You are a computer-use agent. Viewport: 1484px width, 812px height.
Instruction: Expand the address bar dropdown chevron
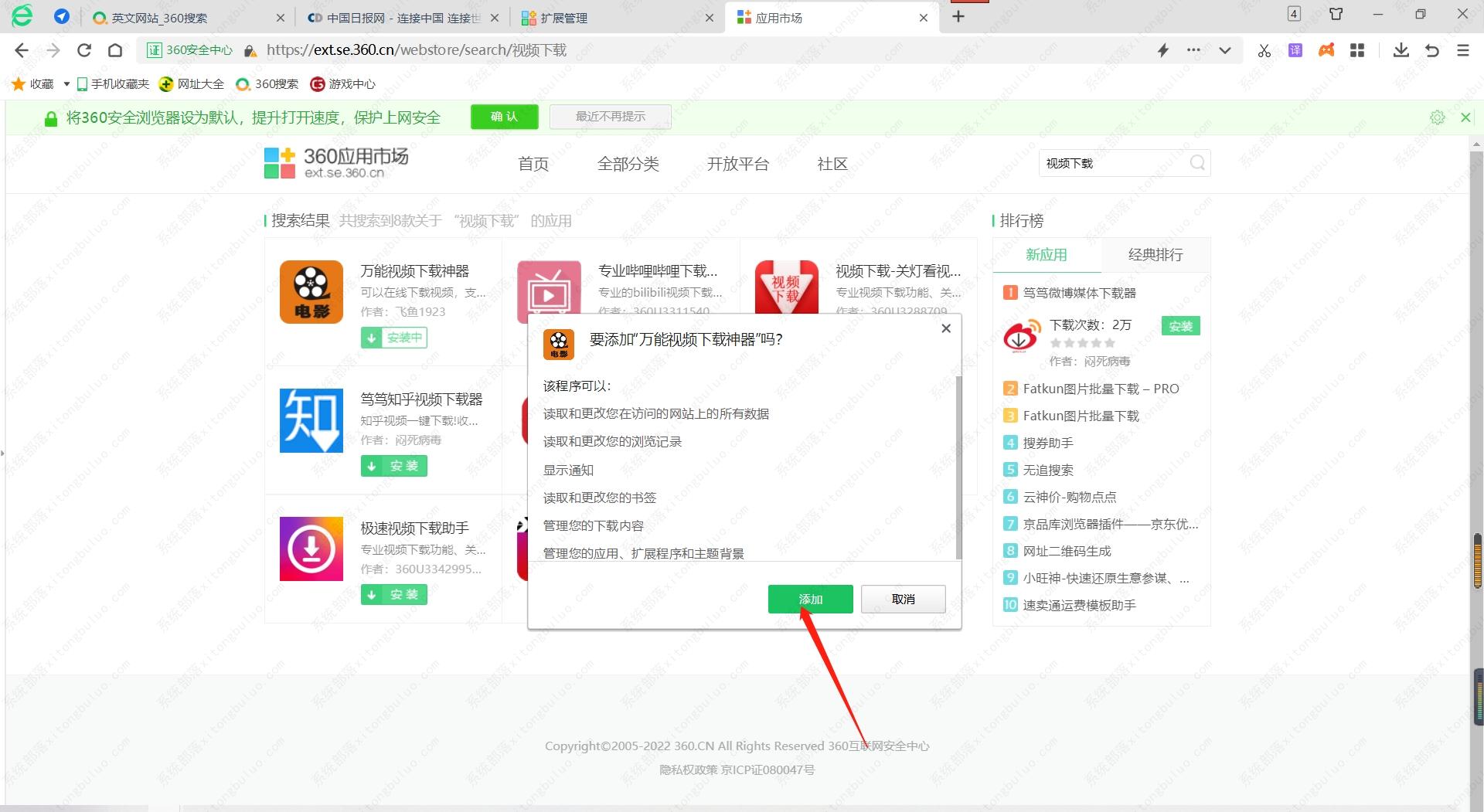tap(1224, 50)
